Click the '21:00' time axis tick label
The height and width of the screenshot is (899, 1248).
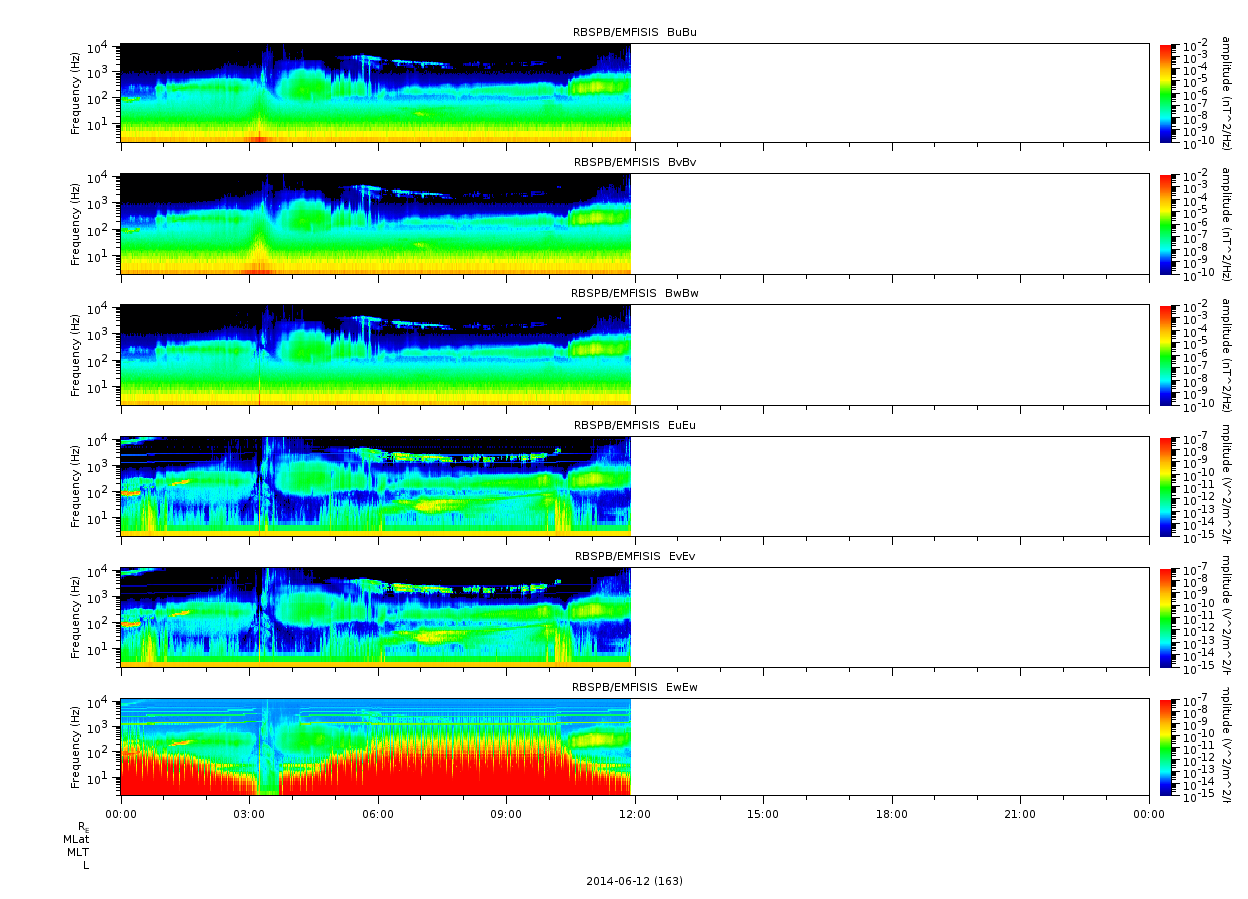pyautogui.click(x=1020, y=814)
